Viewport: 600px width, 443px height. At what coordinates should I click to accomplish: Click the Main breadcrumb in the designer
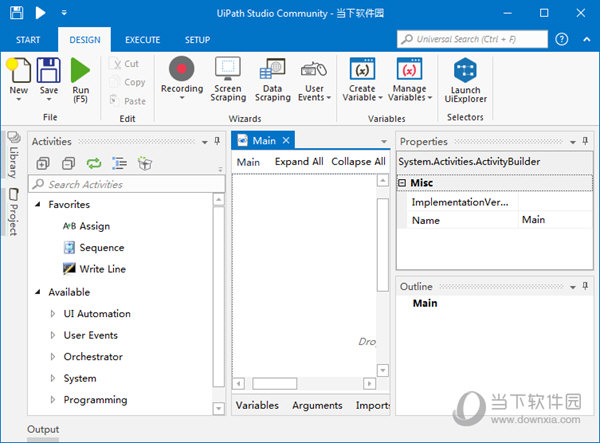click(248, 162)
